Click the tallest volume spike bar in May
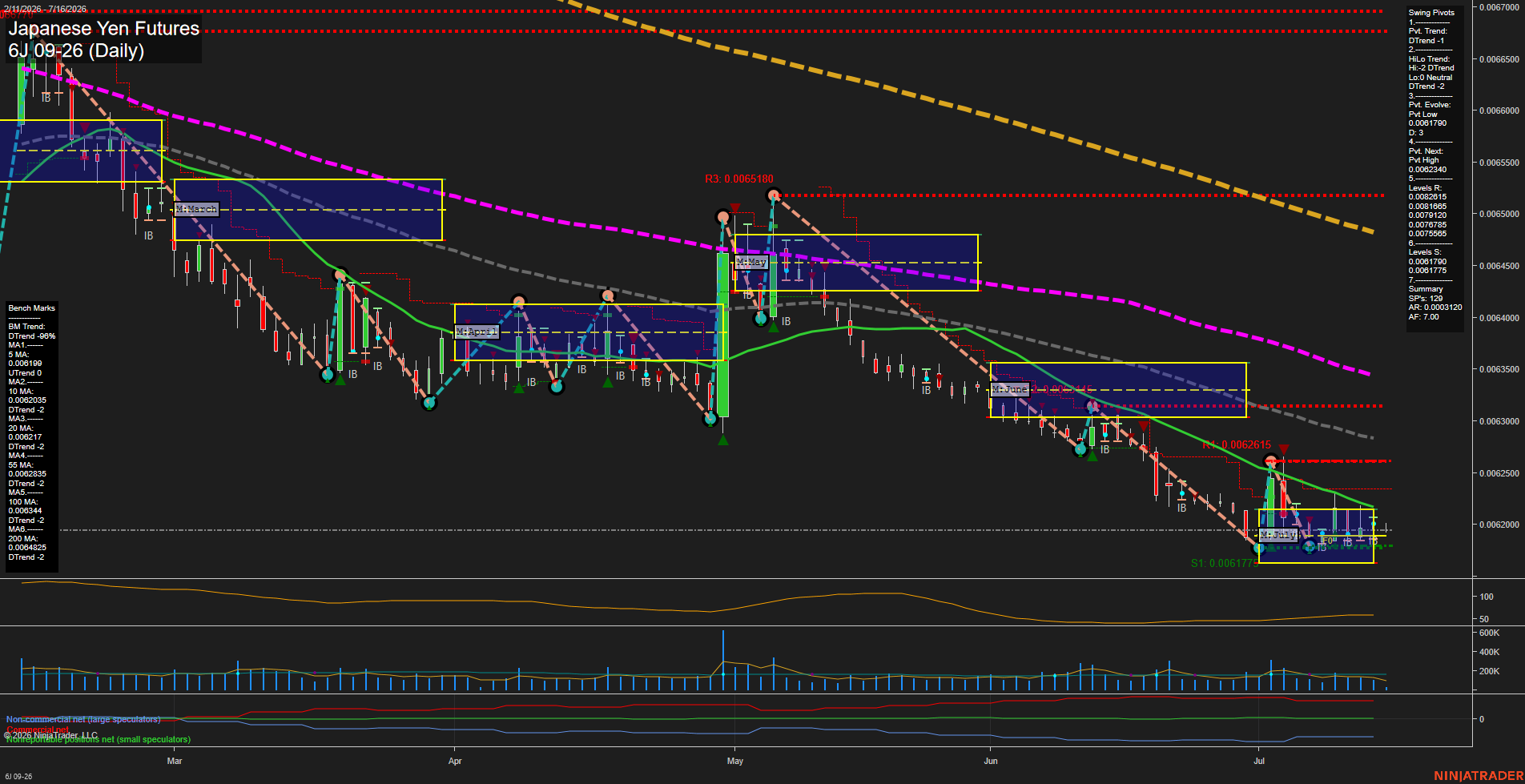 (723, 661)
